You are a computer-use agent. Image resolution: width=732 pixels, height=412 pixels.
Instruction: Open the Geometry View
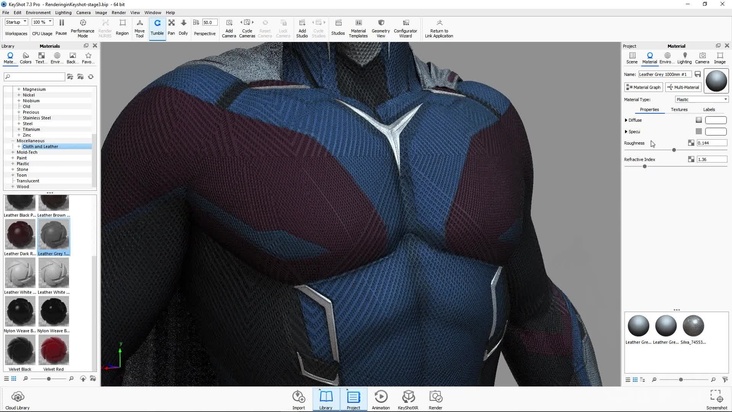click(380, 28)
